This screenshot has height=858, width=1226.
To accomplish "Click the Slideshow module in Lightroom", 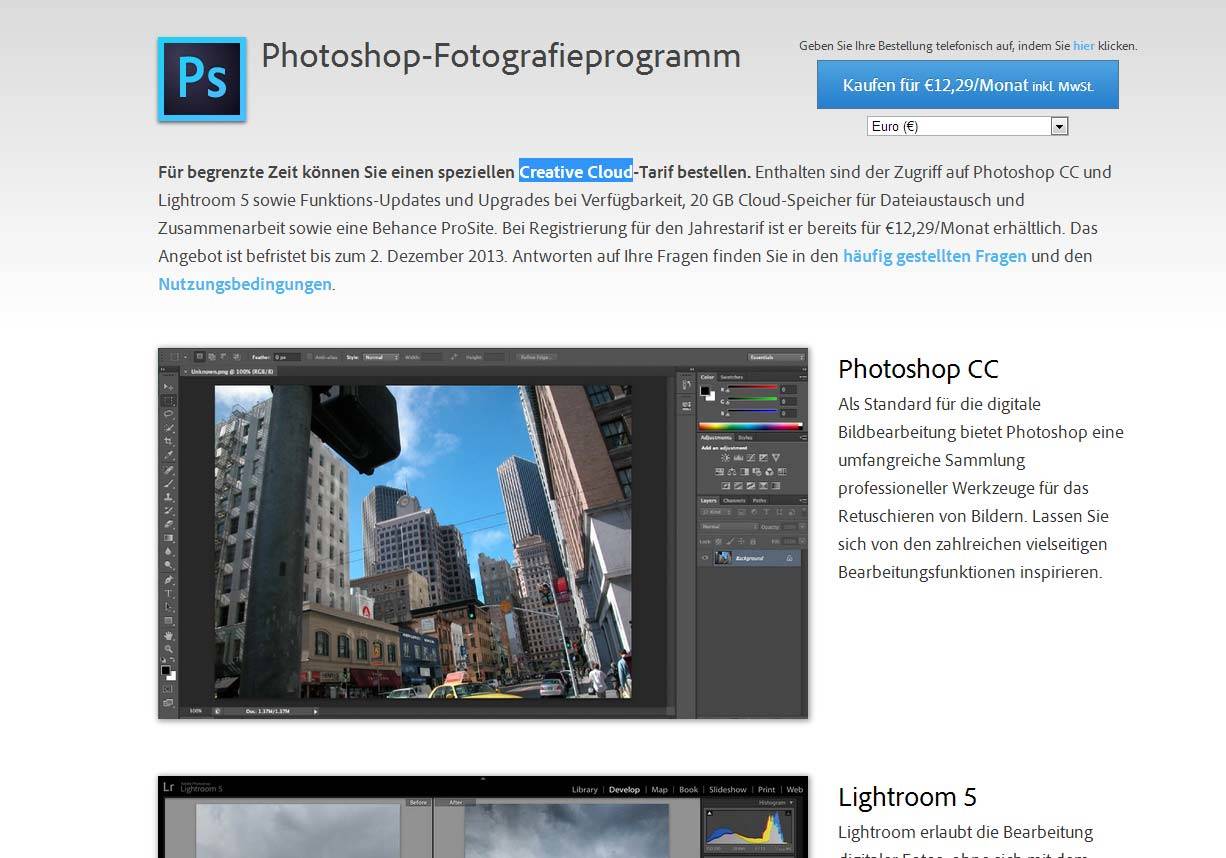I will [728, 790].
